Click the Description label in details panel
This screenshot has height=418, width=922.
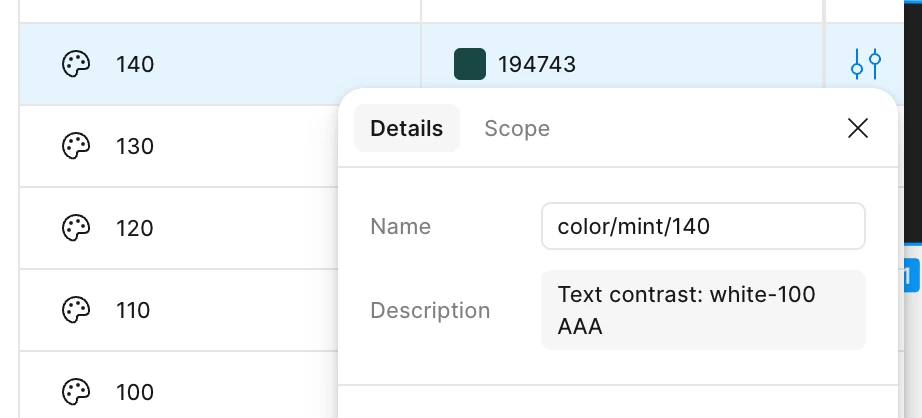coord(430,310)
